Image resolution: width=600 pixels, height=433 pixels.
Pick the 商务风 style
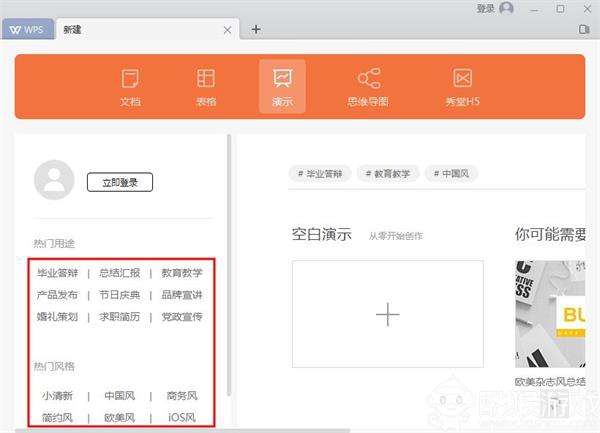point(182,396)
